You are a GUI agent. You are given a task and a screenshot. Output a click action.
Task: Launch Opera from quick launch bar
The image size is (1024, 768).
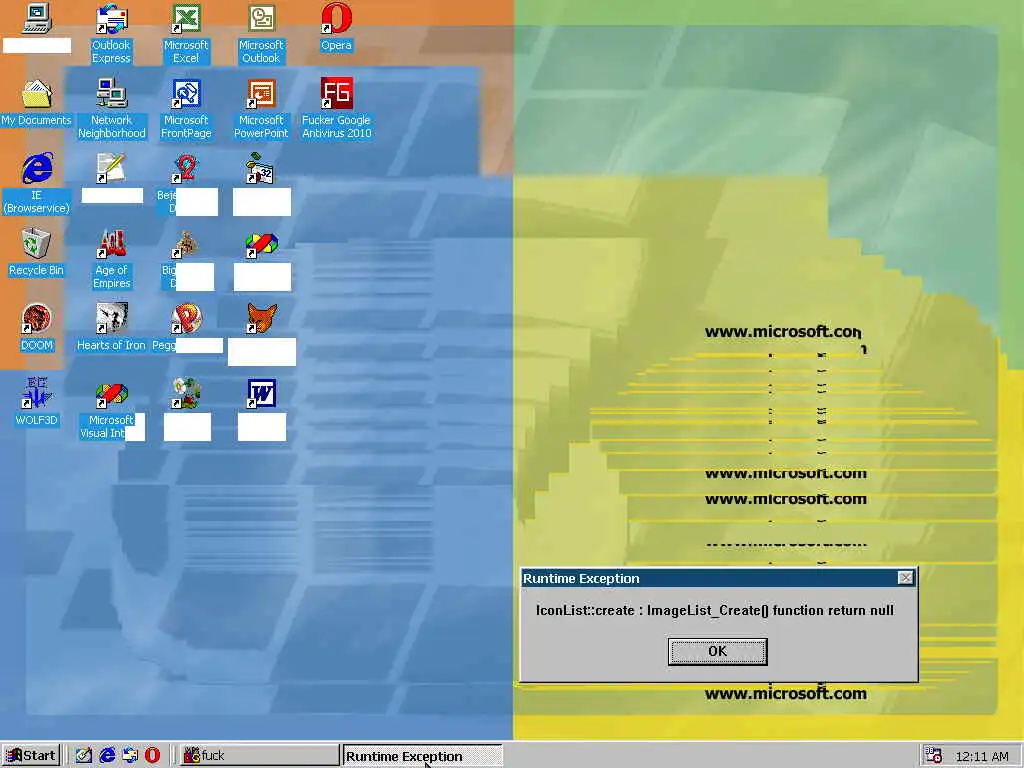coord(152,756)
